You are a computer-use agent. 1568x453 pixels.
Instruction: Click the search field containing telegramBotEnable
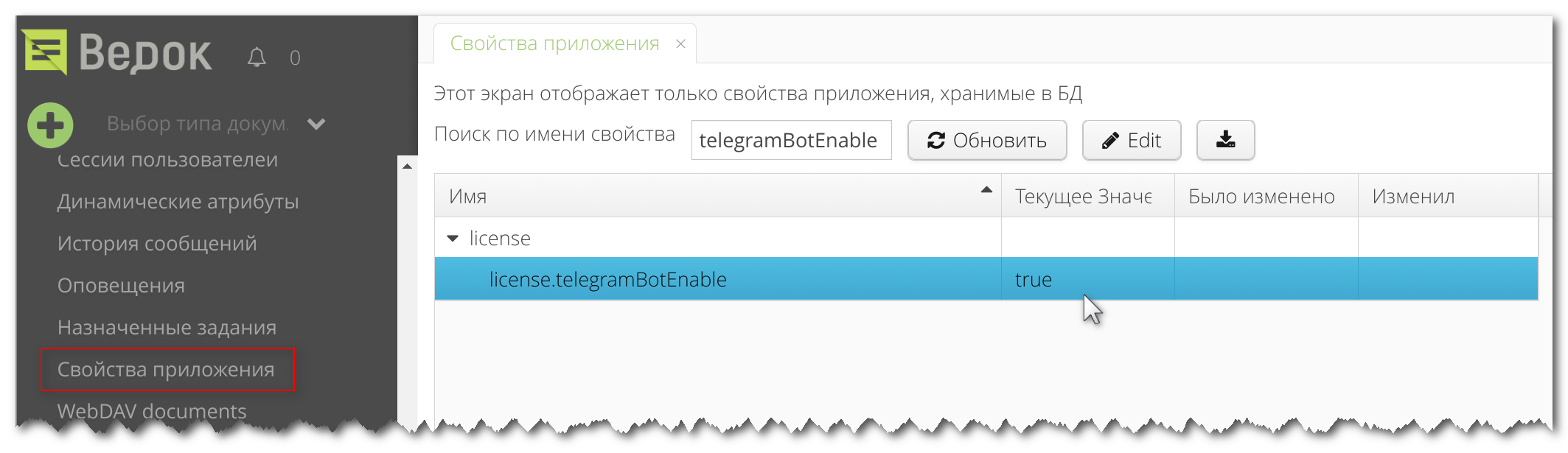791,140
